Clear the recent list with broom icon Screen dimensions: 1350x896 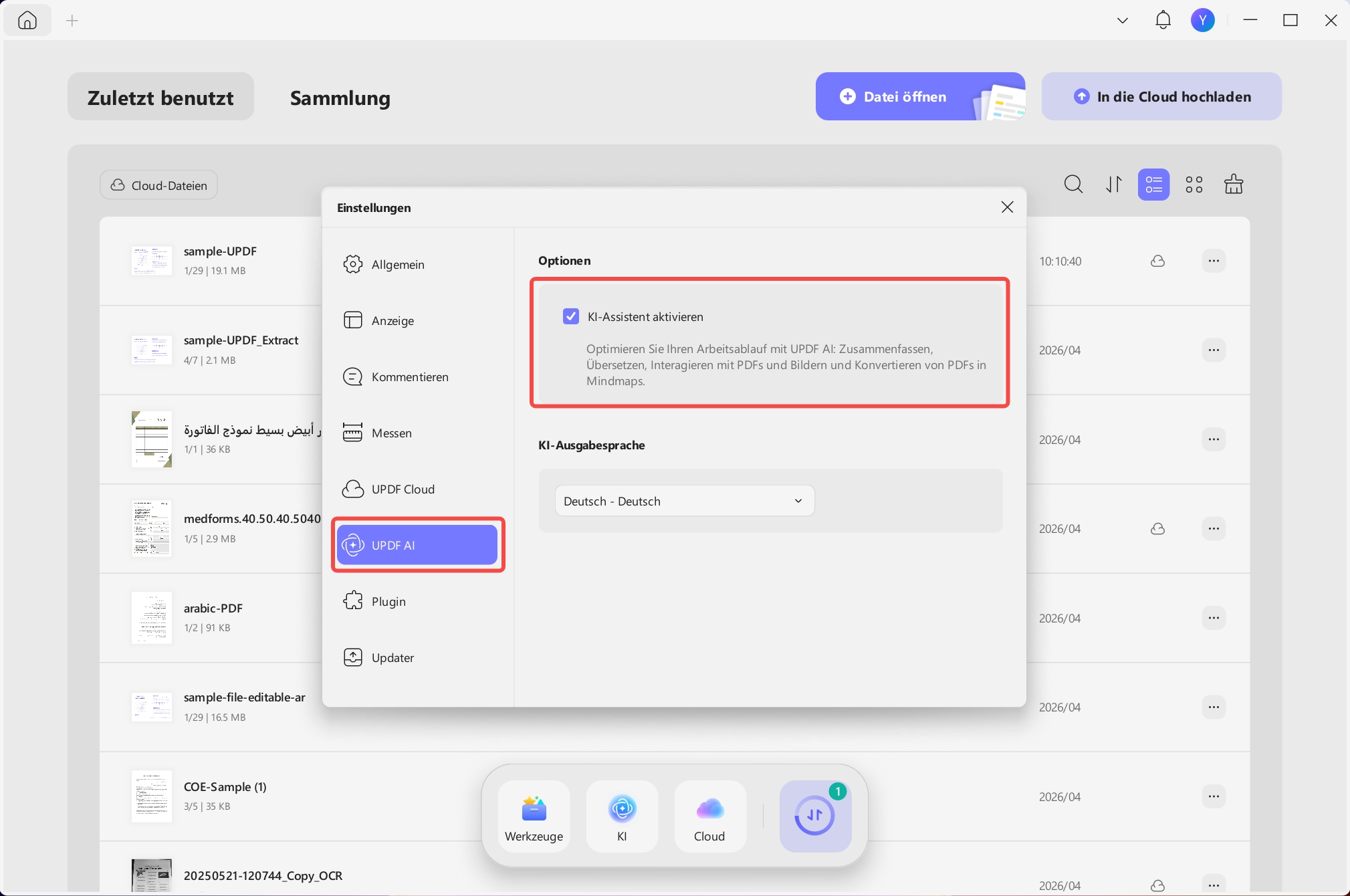(1234, 184)
